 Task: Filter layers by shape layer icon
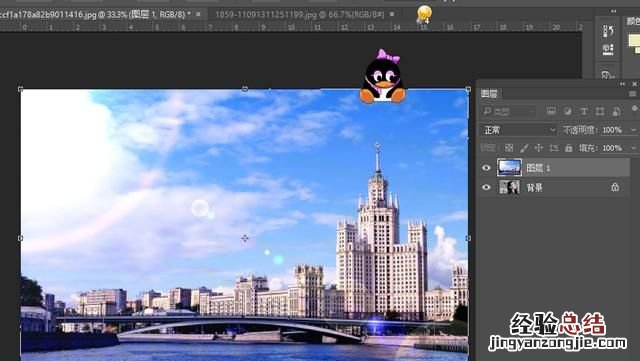[600, 111]
